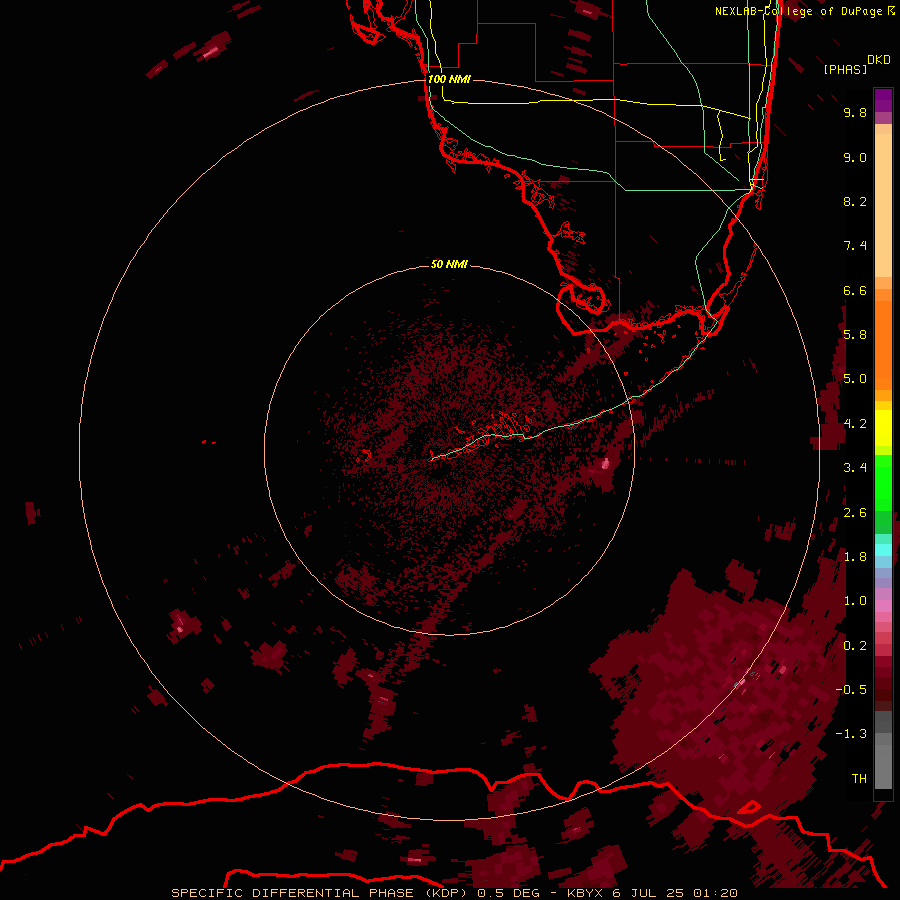Click the -1.3 value on the color scale
The image size is (900, 900).
pyautogui.click(x=851, y=734)
